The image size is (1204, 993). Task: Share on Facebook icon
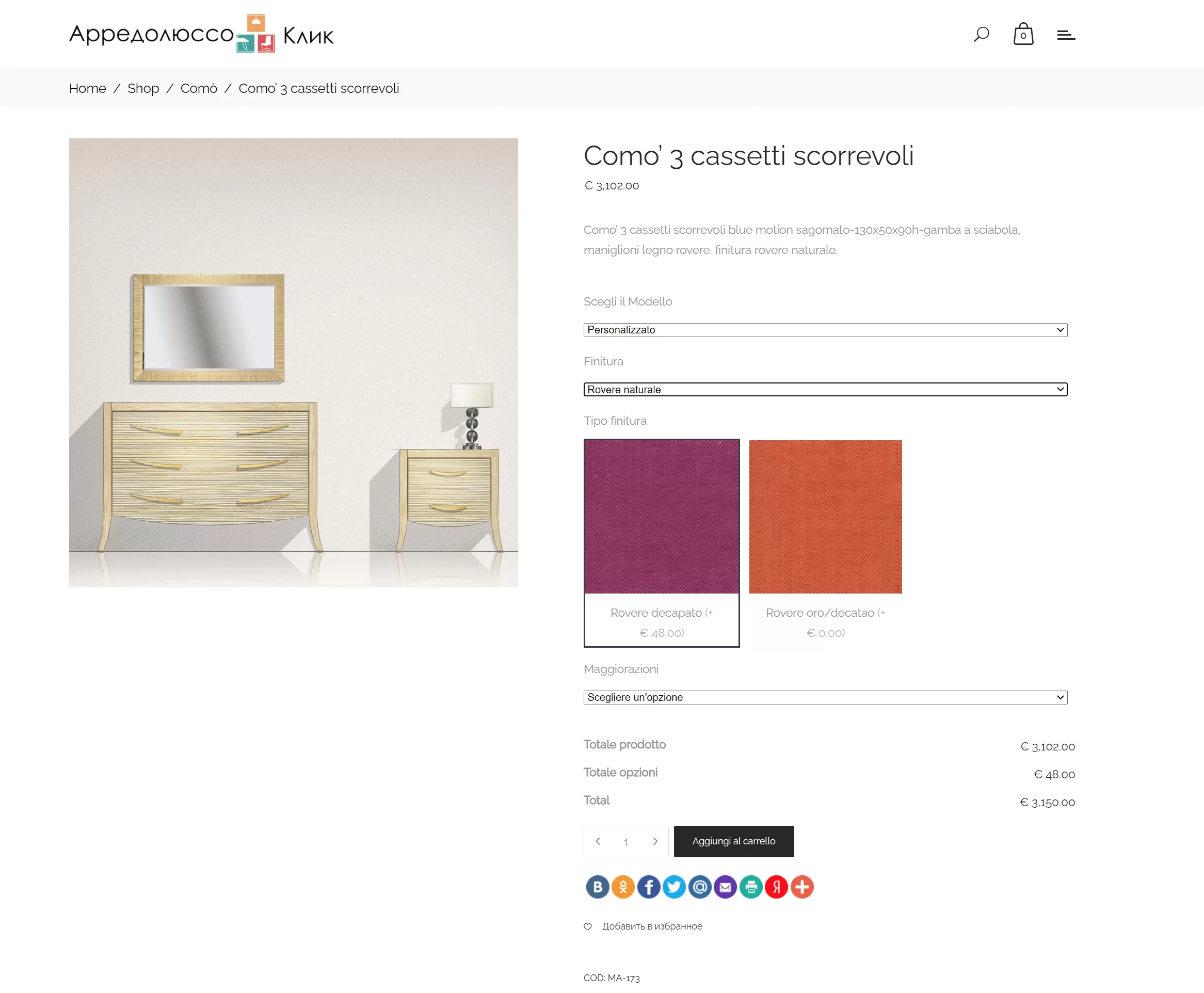[649, 887]
